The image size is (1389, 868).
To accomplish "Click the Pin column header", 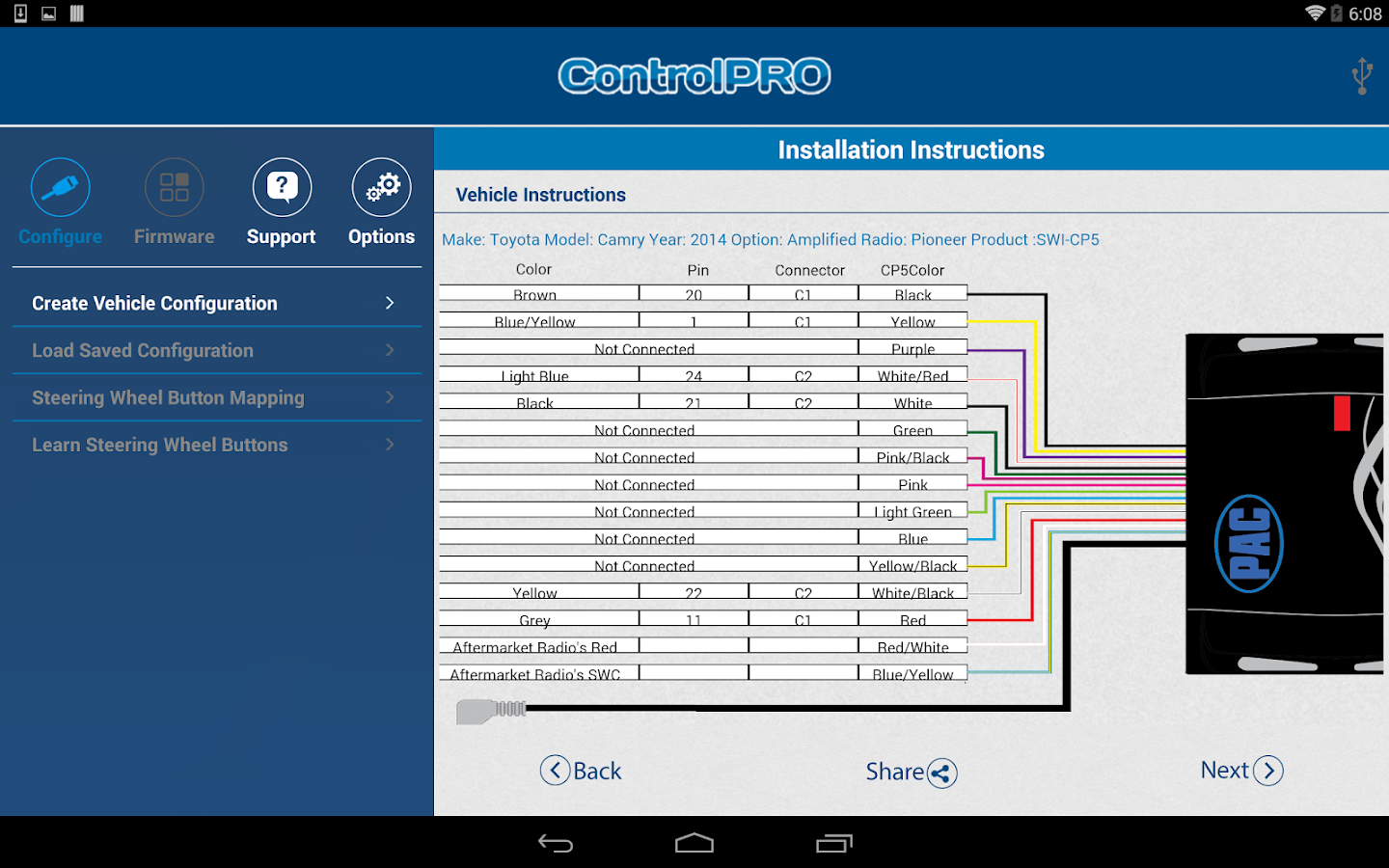I will click(698, 271).
